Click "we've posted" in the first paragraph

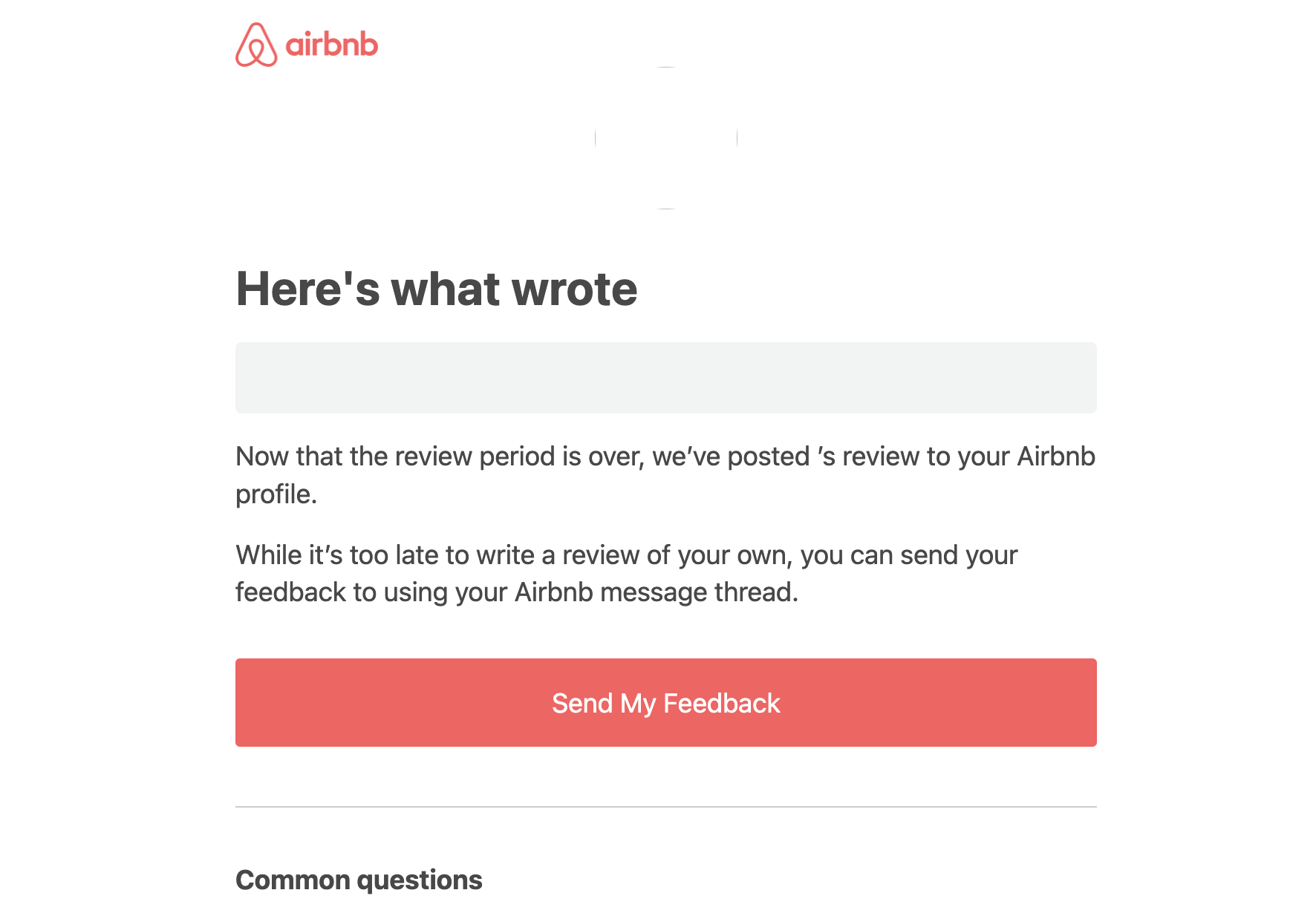731,456
